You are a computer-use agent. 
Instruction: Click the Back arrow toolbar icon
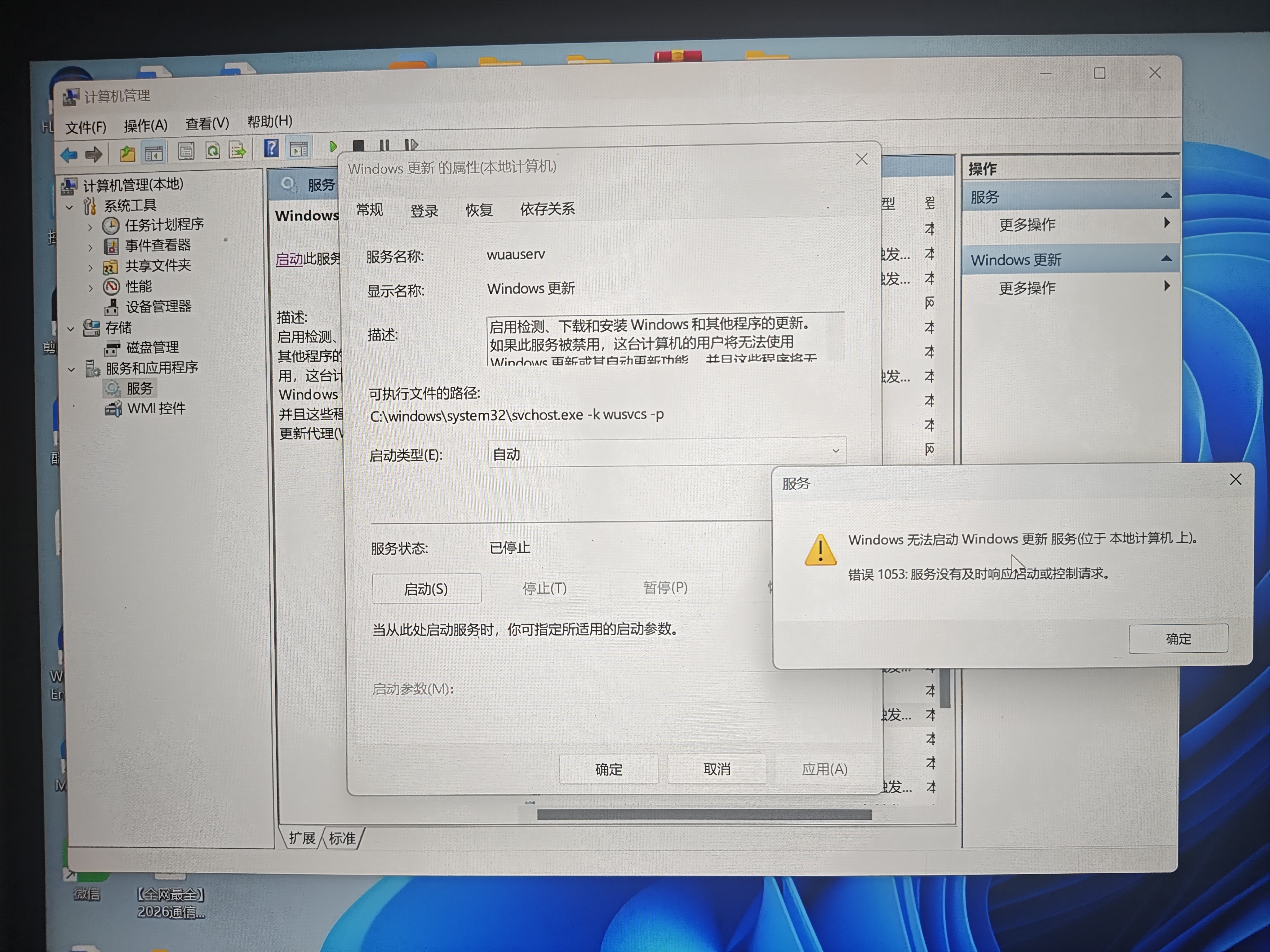pyautogui.click(x=69, y=154)
